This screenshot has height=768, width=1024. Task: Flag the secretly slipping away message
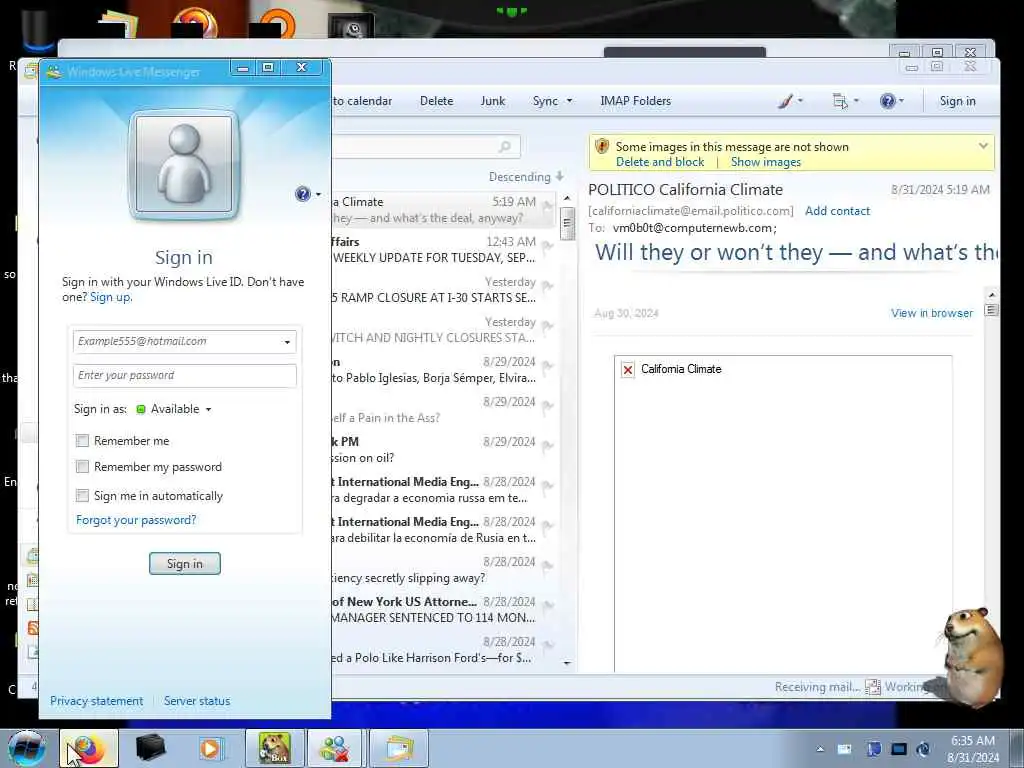click(547, 567)
